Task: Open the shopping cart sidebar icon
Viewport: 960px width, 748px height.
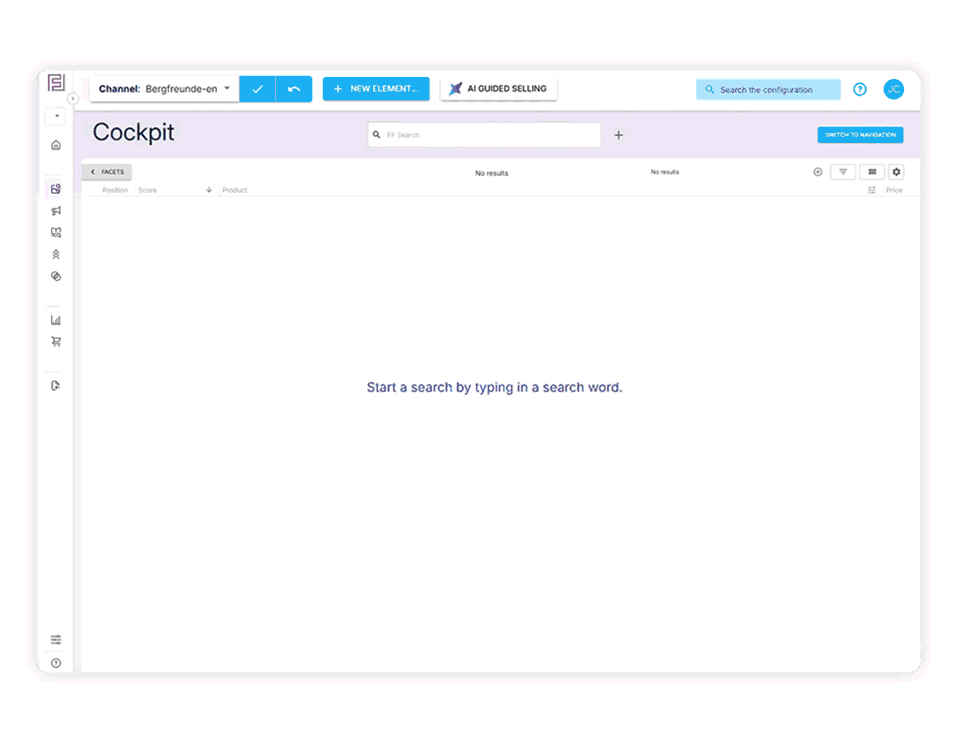Action: click(x=56, y=342)
